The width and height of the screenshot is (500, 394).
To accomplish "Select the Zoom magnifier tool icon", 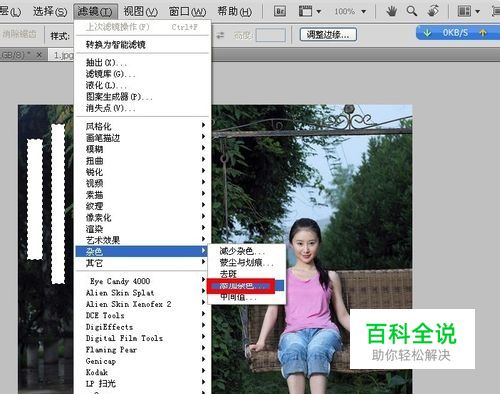I will 412,11.
